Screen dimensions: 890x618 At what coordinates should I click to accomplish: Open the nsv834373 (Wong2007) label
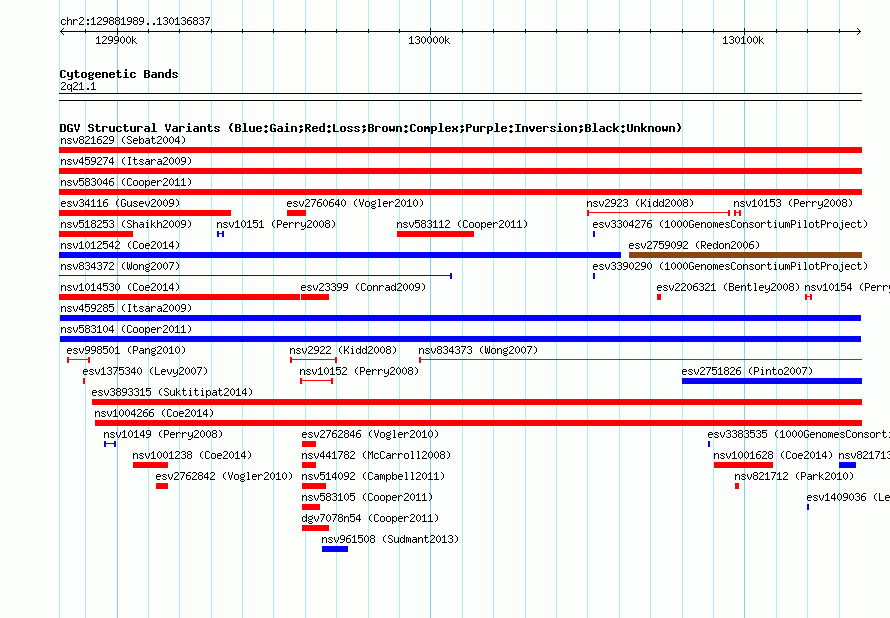(x=478, y=350)
